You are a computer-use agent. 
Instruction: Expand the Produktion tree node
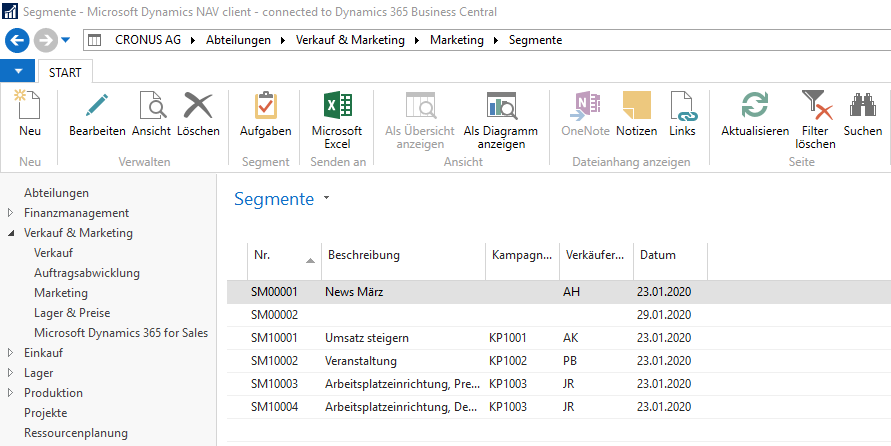coord(10,393)
